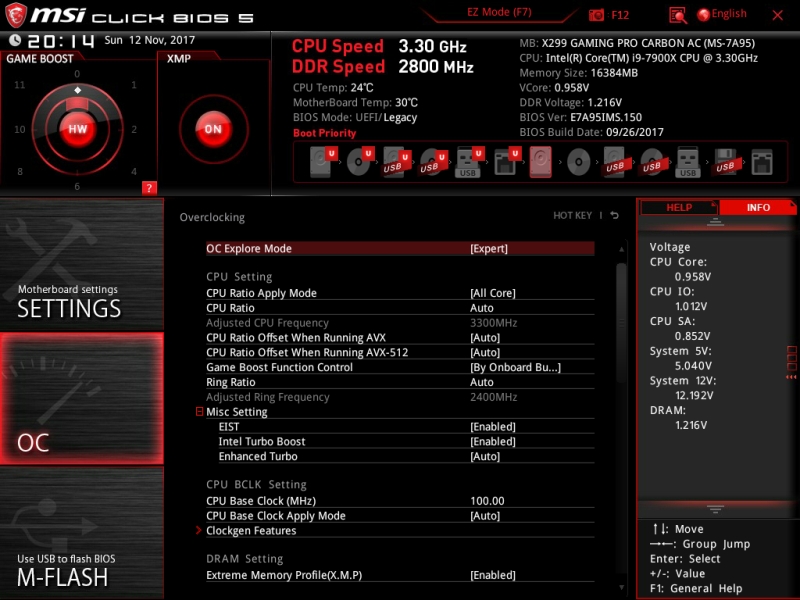Click the scrollbar up arrow of settings list
The width and height of the screenshot is (800, 600).
(x=621, y=249)
